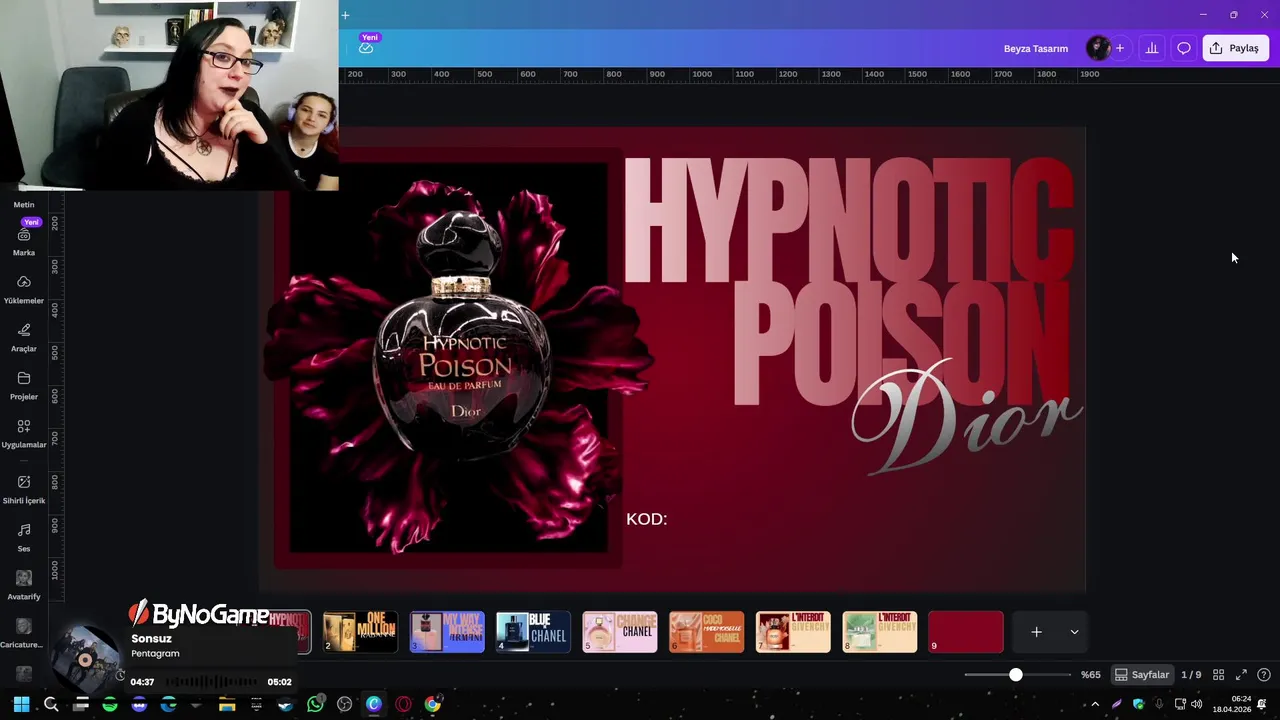This screenshot has width=1280, height=720.
Task: Select blank red page 9 thumbnail
Action: (966, 632)
